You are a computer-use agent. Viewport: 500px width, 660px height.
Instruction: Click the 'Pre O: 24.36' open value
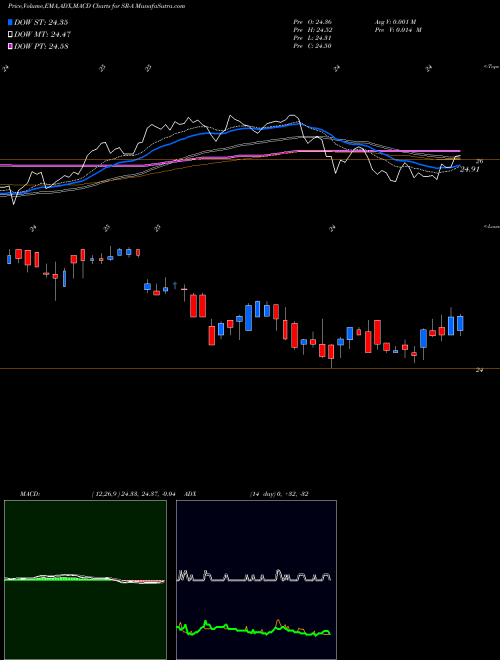pos(312,21)
